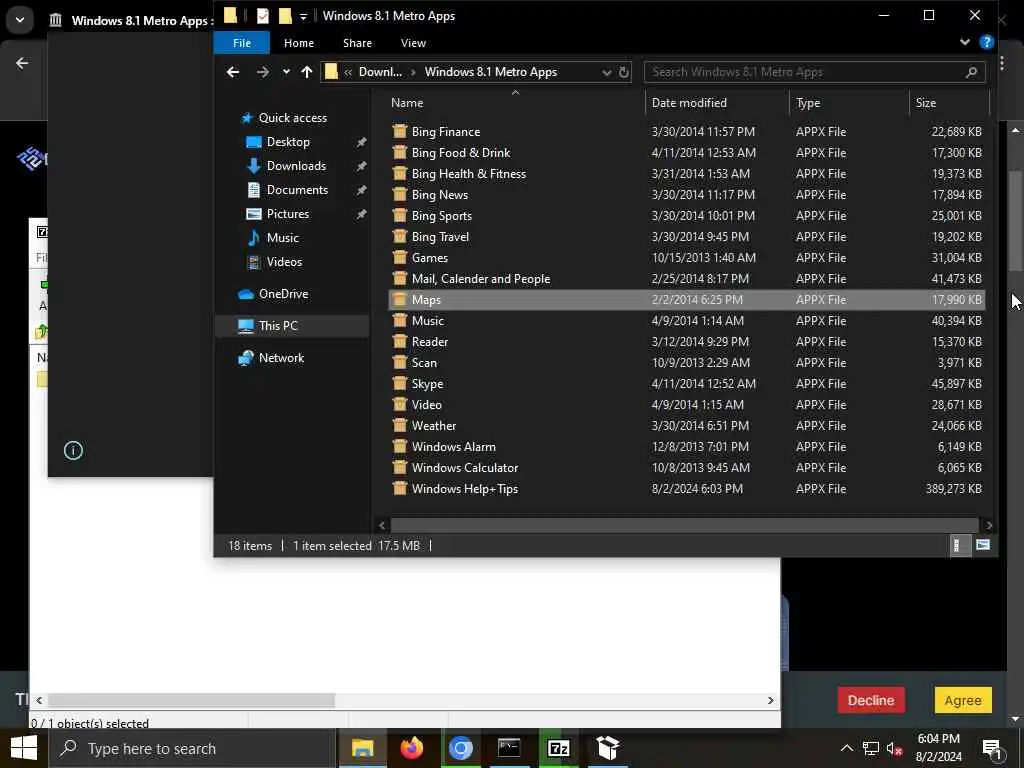
Task: Click the Maps package icon
Action: (x=400, y=299)
